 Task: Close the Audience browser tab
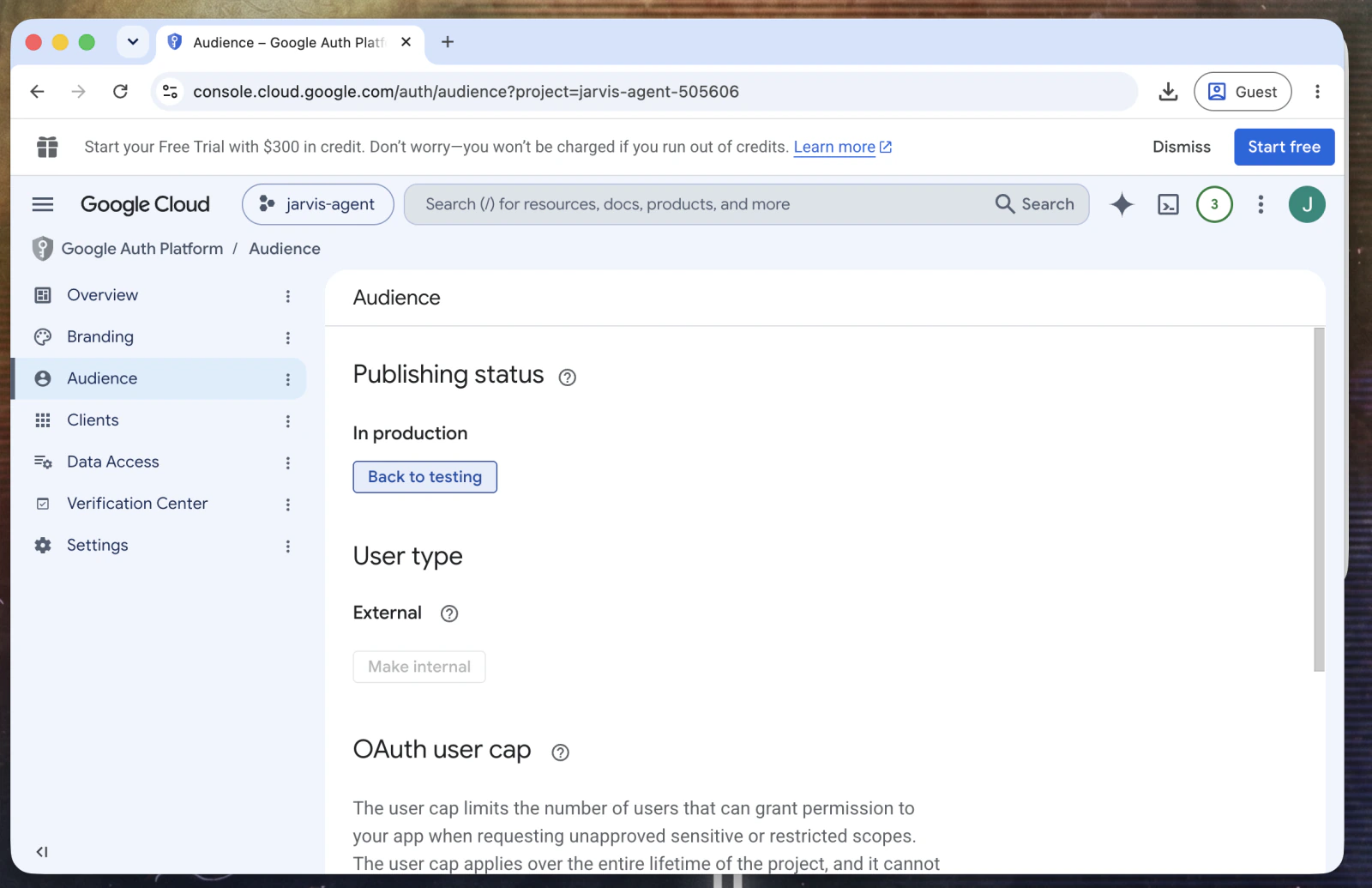click(x=406, y=42)
